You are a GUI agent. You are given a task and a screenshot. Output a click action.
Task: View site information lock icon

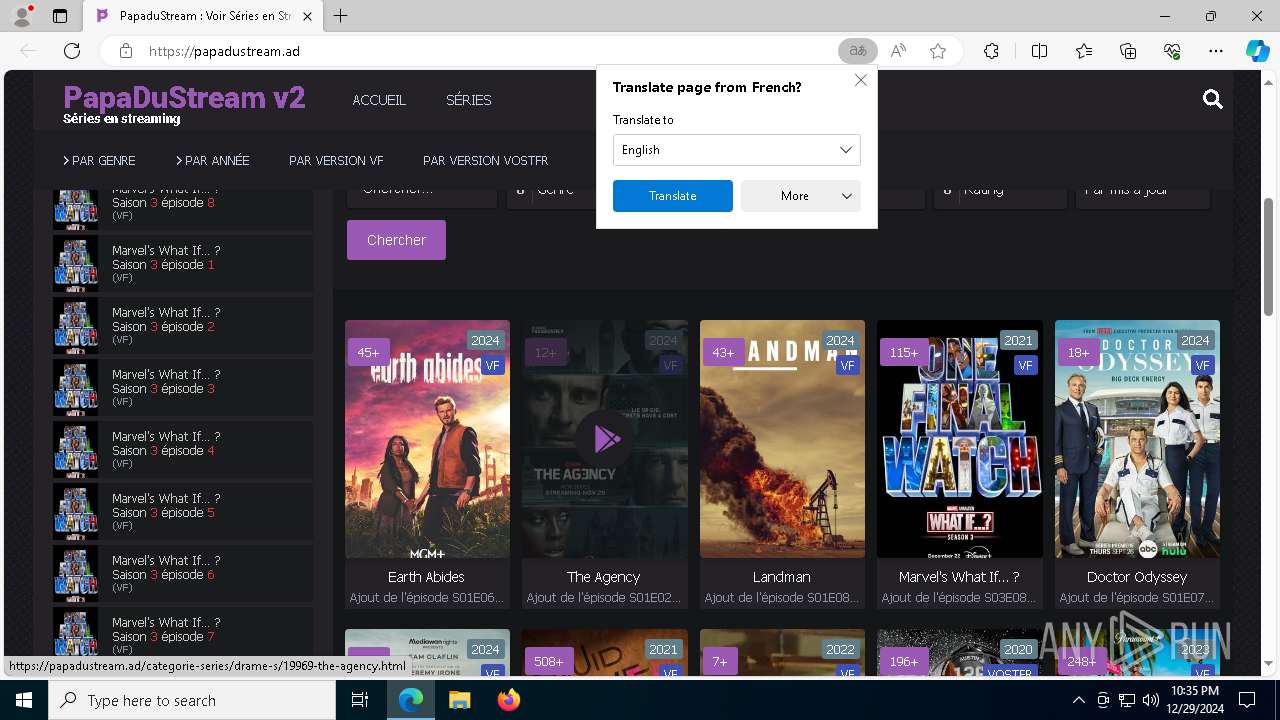point(126,51)
